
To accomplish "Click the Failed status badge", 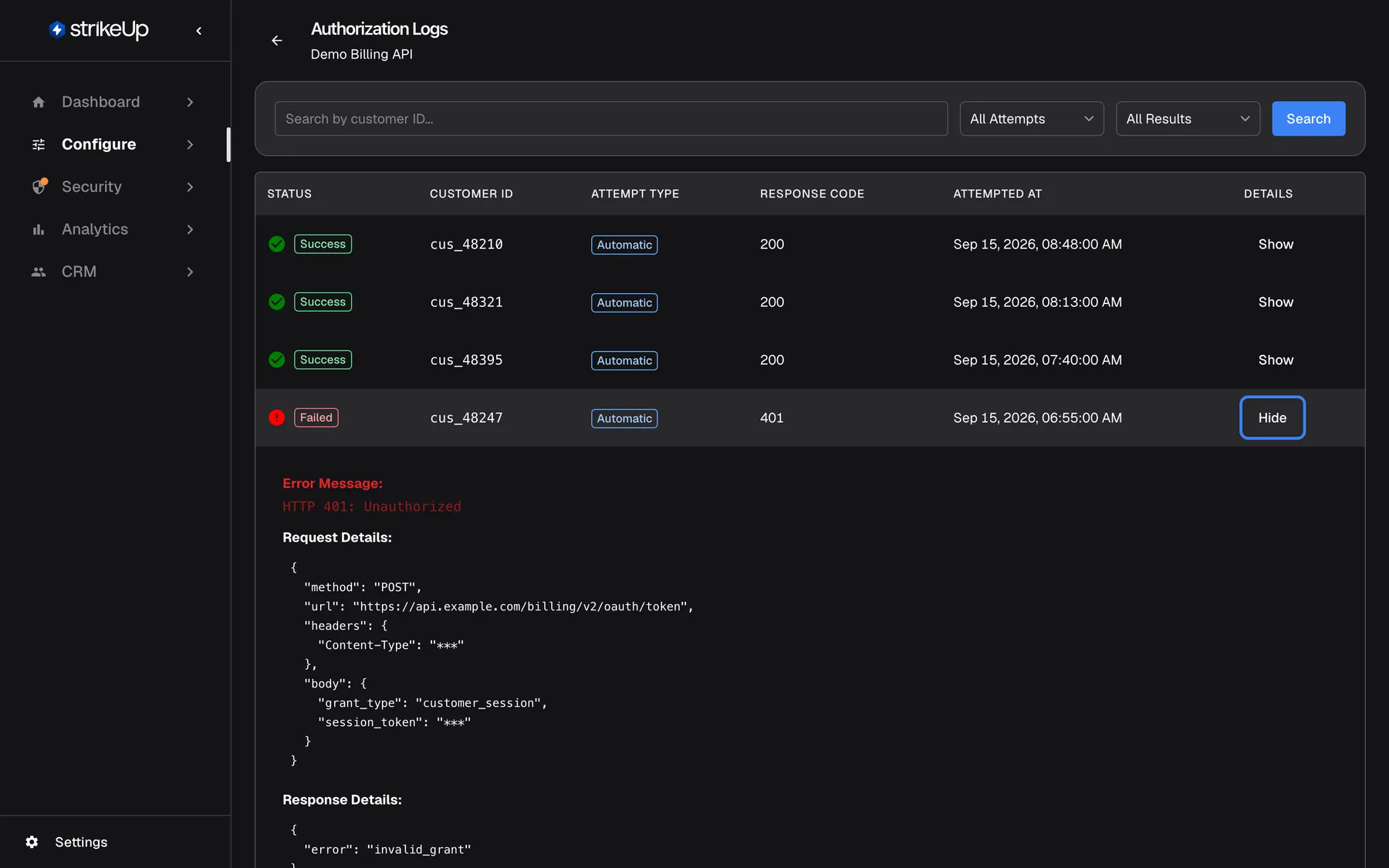I will (x=316, y=417).
